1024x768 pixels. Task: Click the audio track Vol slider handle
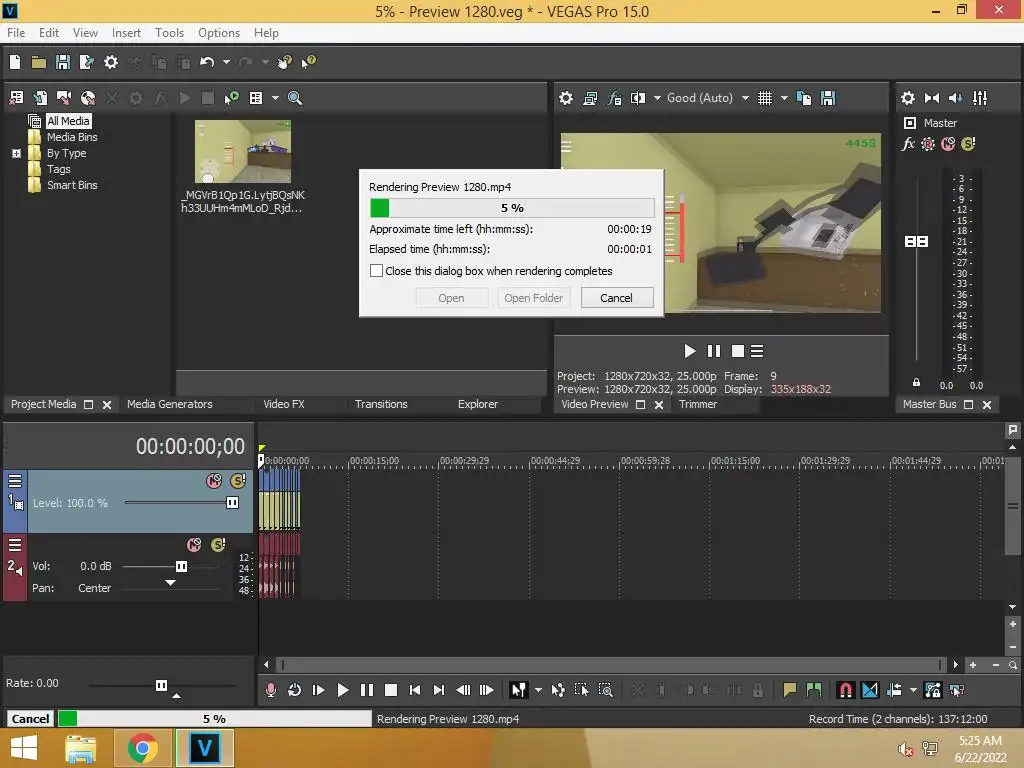[182, 566]
